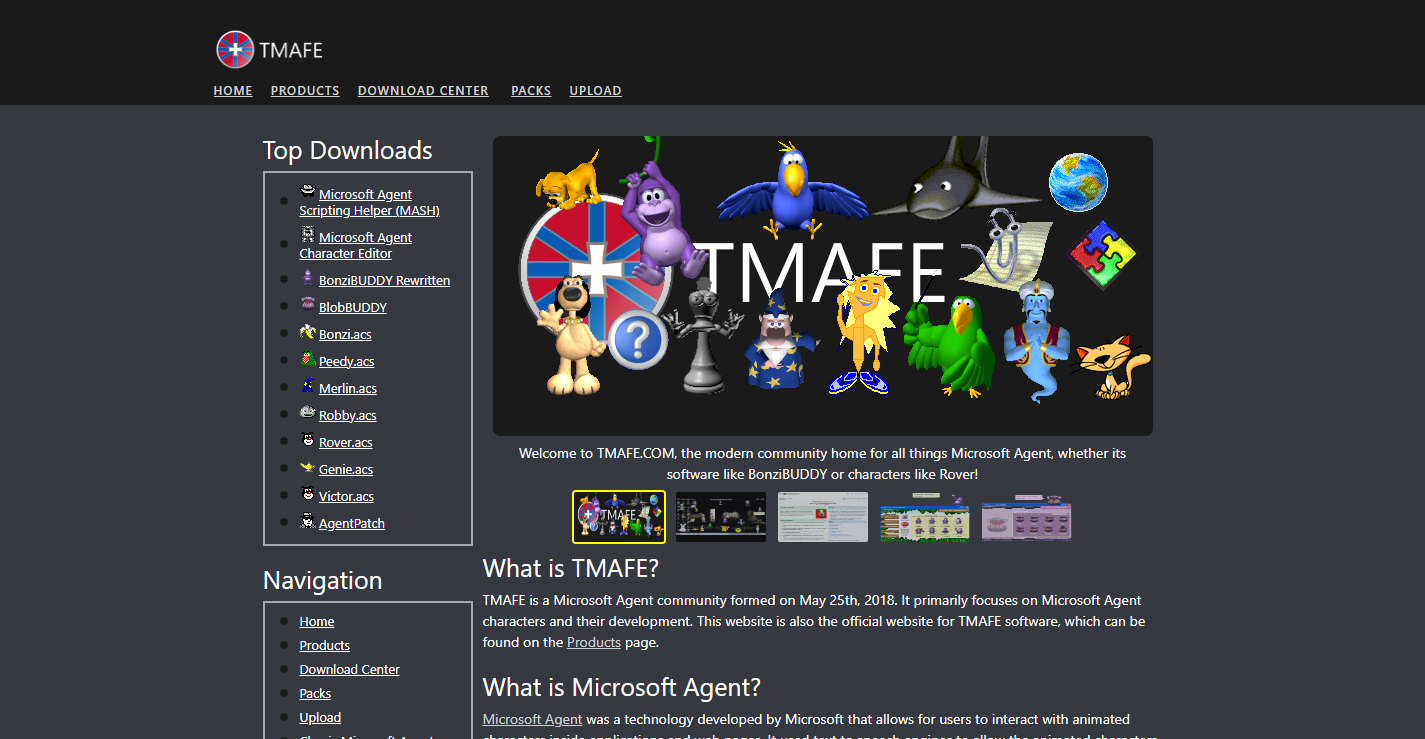Click the Robby.acs robot icon
Screen dimensions: 1425x739
308,413
